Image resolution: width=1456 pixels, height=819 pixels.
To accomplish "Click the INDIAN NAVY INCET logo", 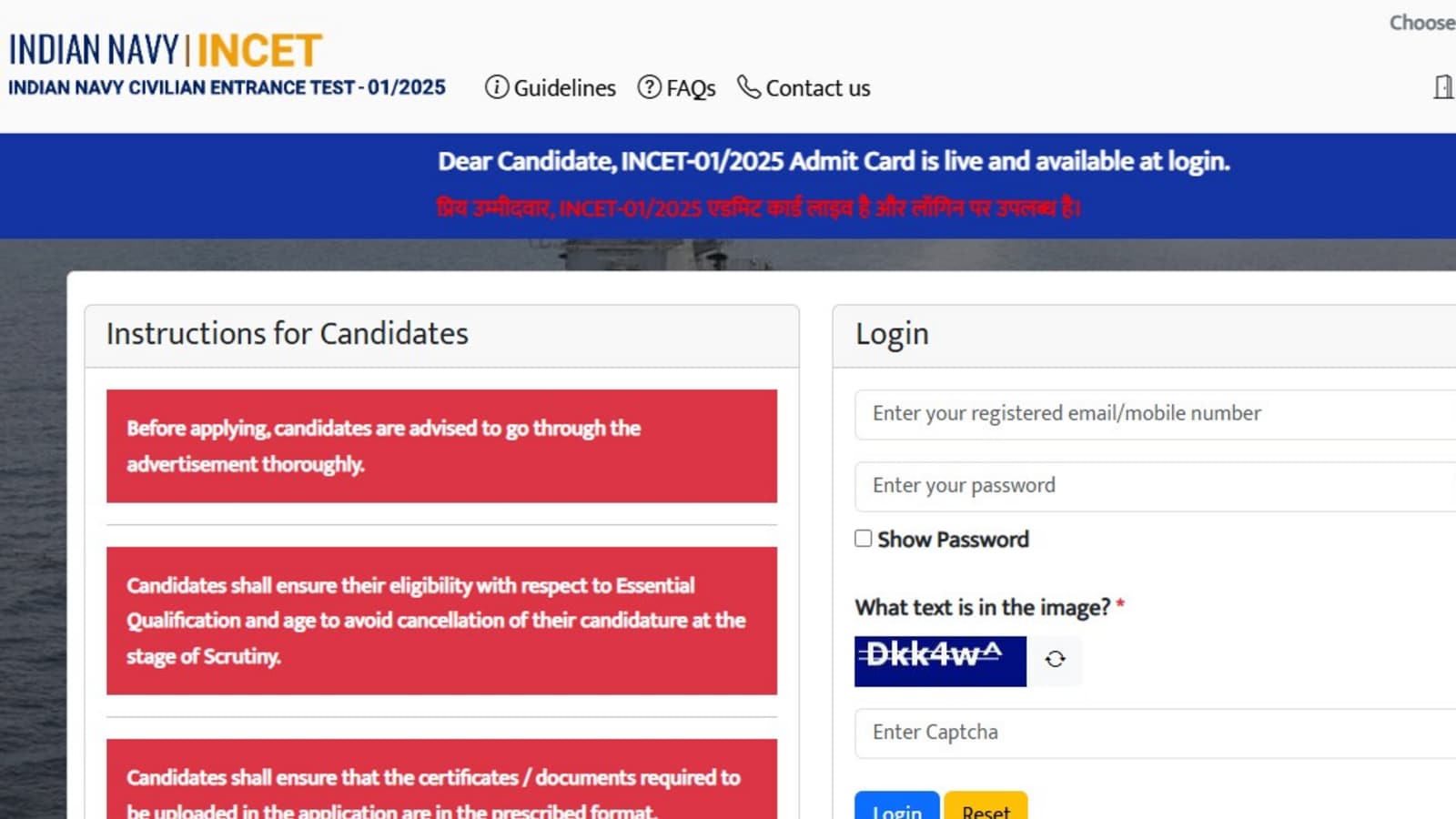I will tap(166, 51).
